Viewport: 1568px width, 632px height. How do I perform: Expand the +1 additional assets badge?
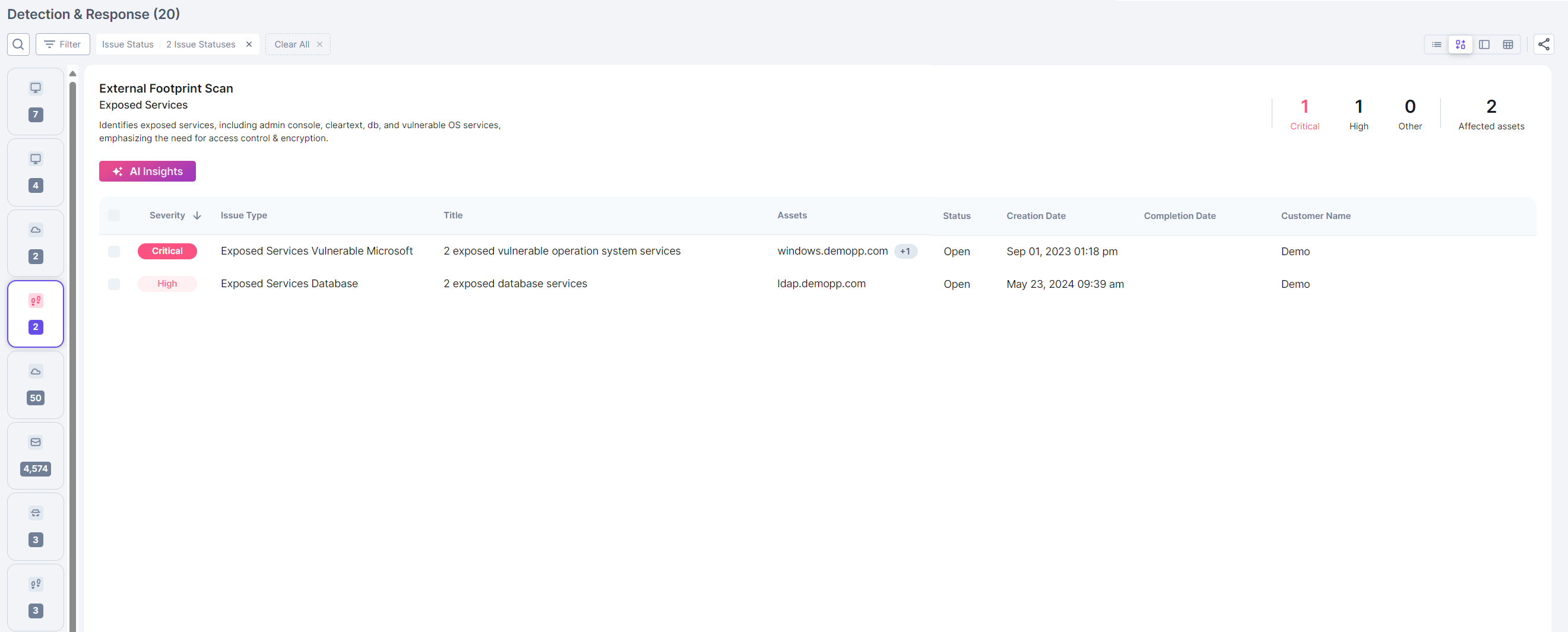click(904, 251)
